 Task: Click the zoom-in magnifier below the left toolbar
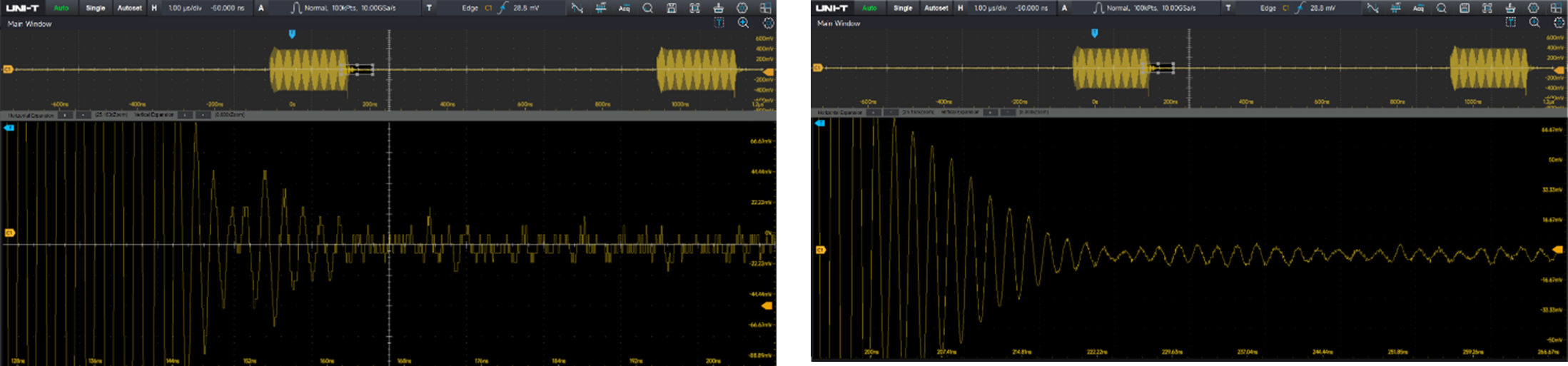(x=743, y=23)
